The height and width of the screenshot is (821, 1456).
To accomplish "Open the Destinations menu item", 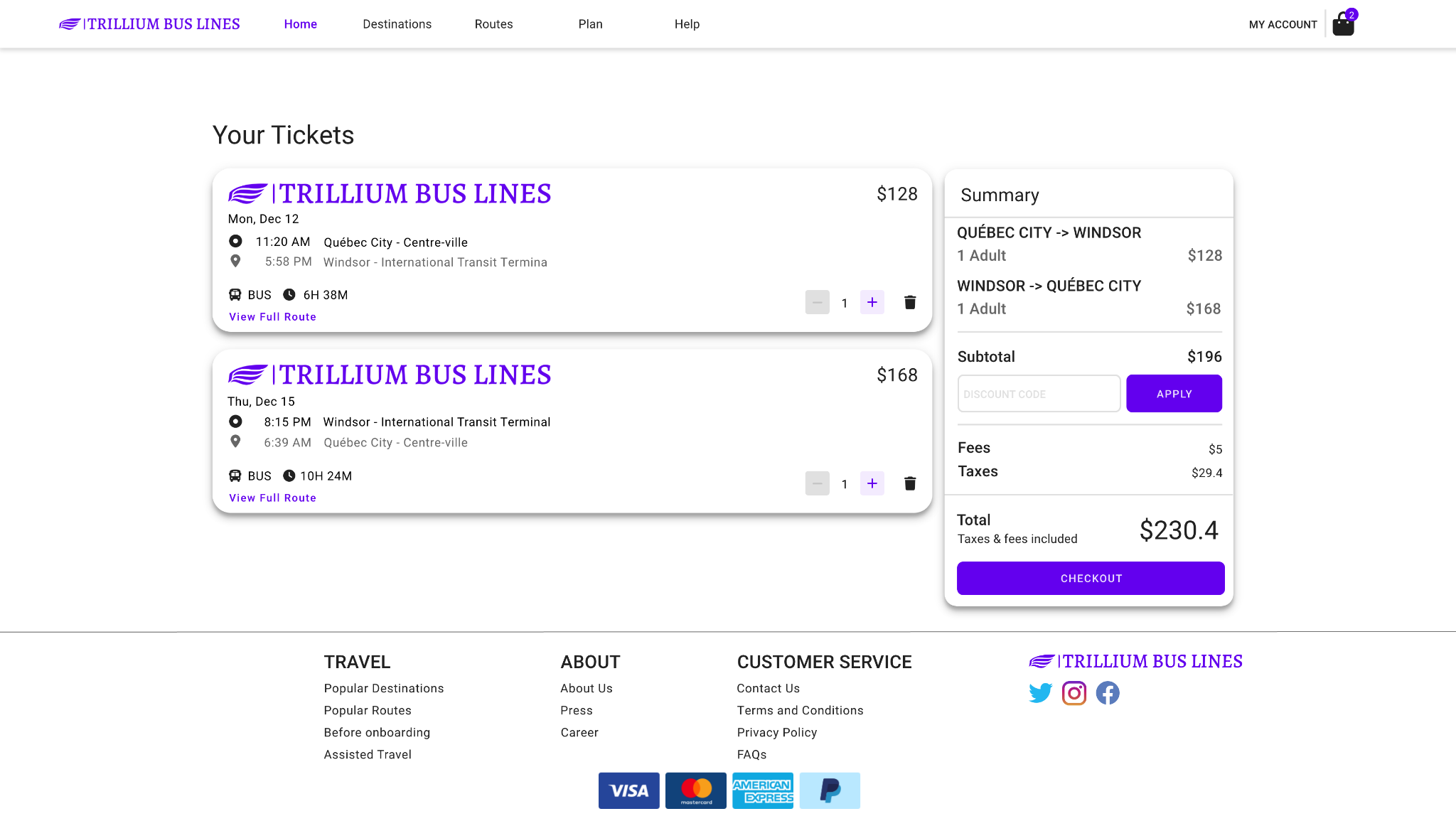I will 397,24.
